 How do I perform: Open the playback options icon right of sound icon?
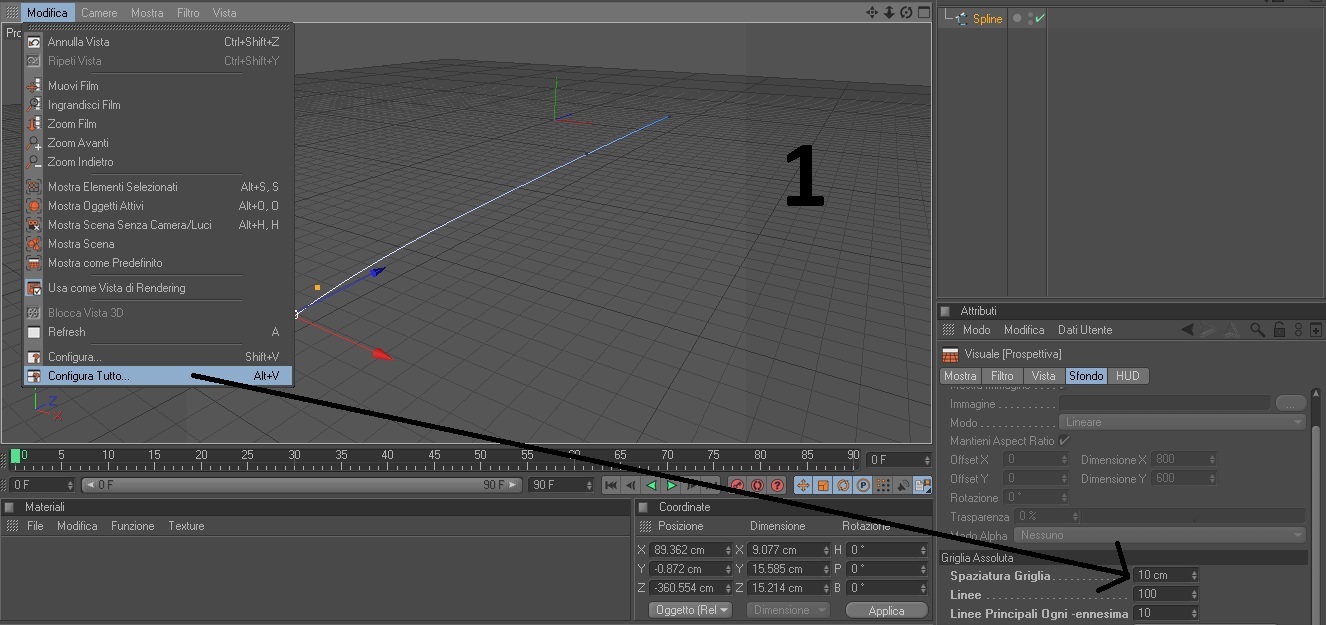922,485
